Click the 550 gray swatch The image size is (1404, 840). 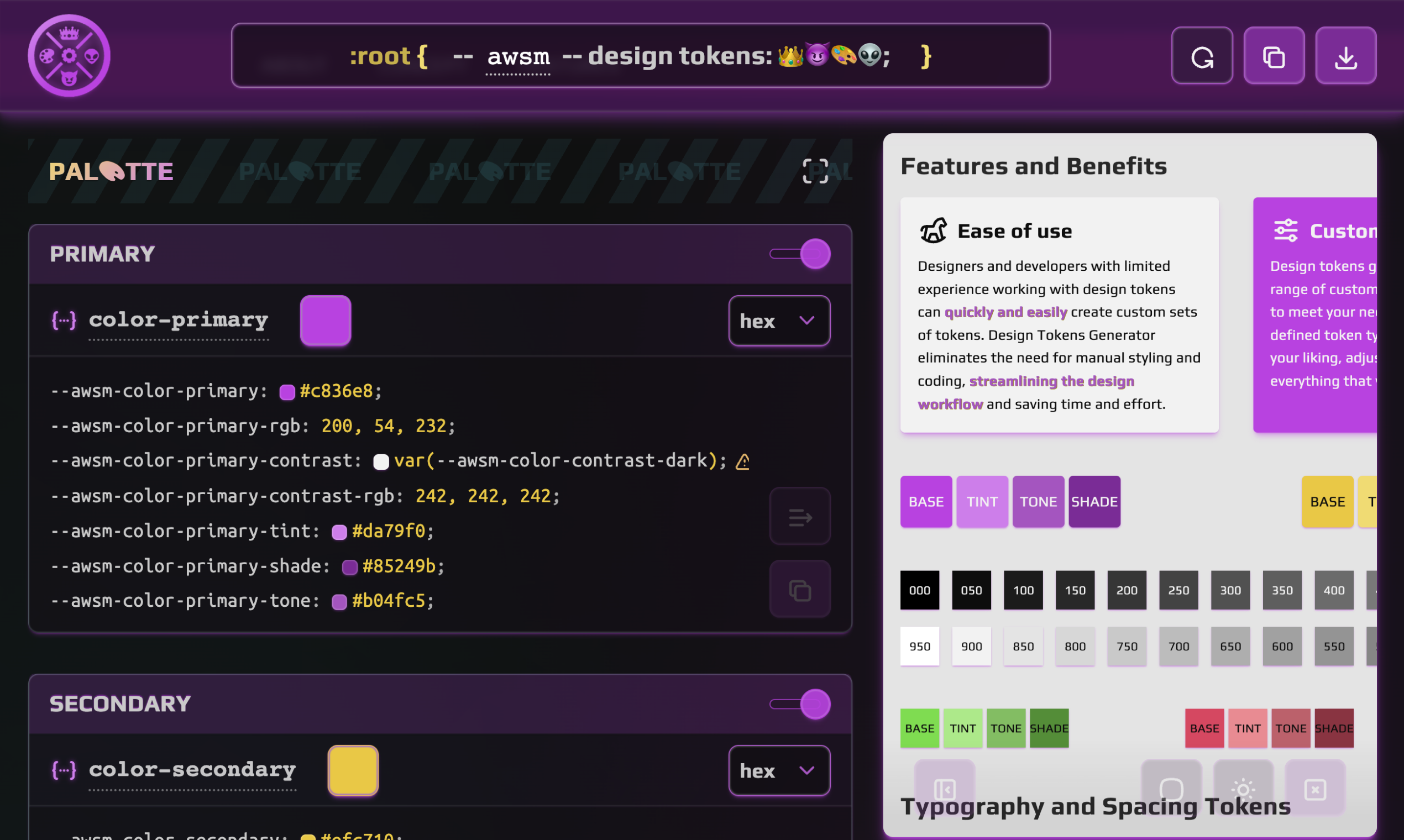tap(1334, 647)
